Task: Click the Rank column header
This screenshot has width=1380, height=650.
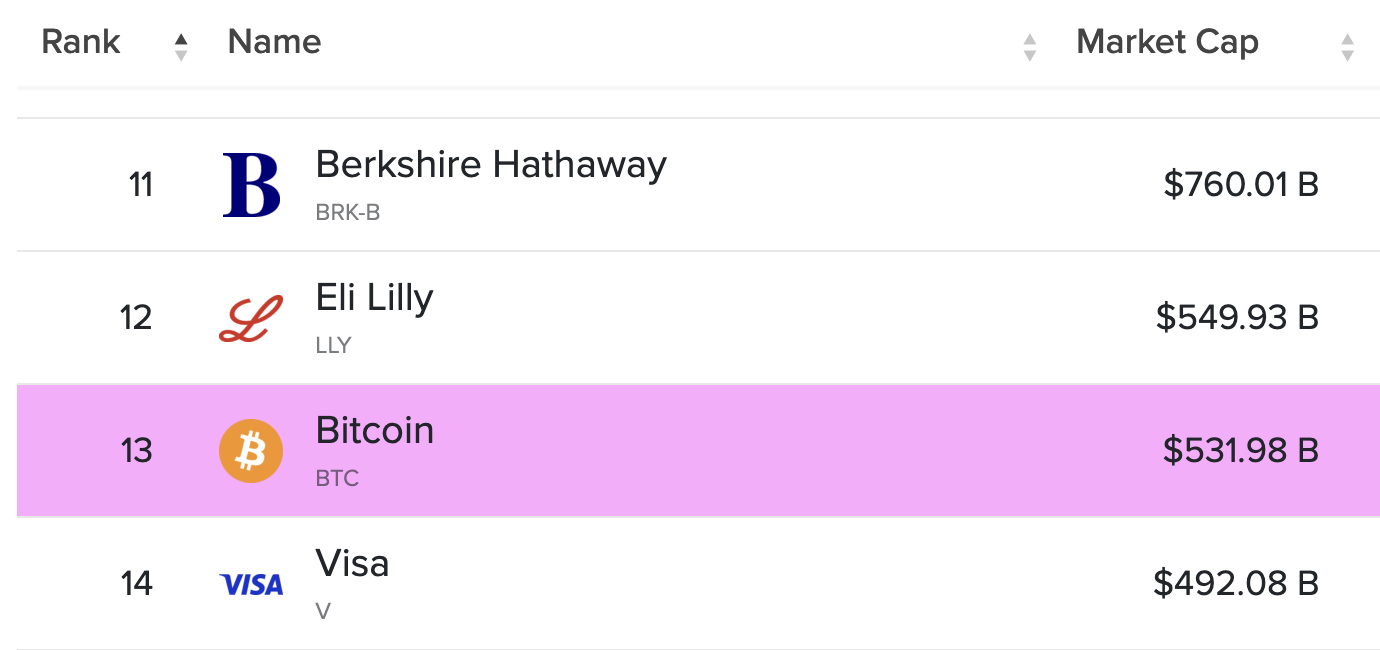Action: tap(81, 42)
